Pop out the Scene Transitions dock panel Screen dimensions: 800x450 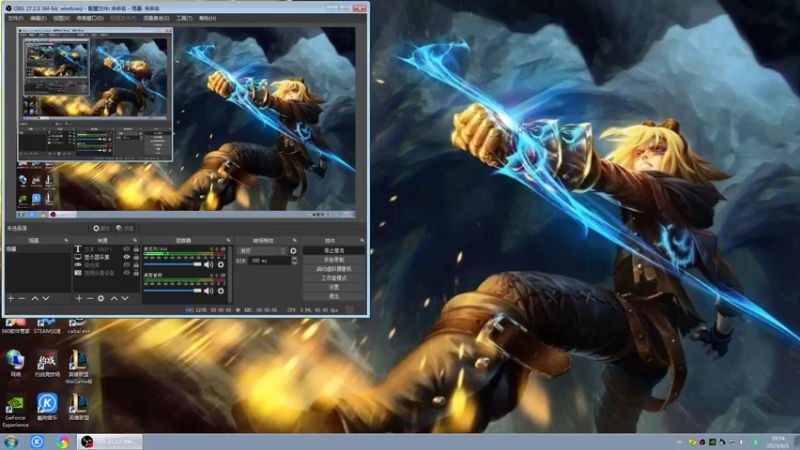tap(294, 240)
